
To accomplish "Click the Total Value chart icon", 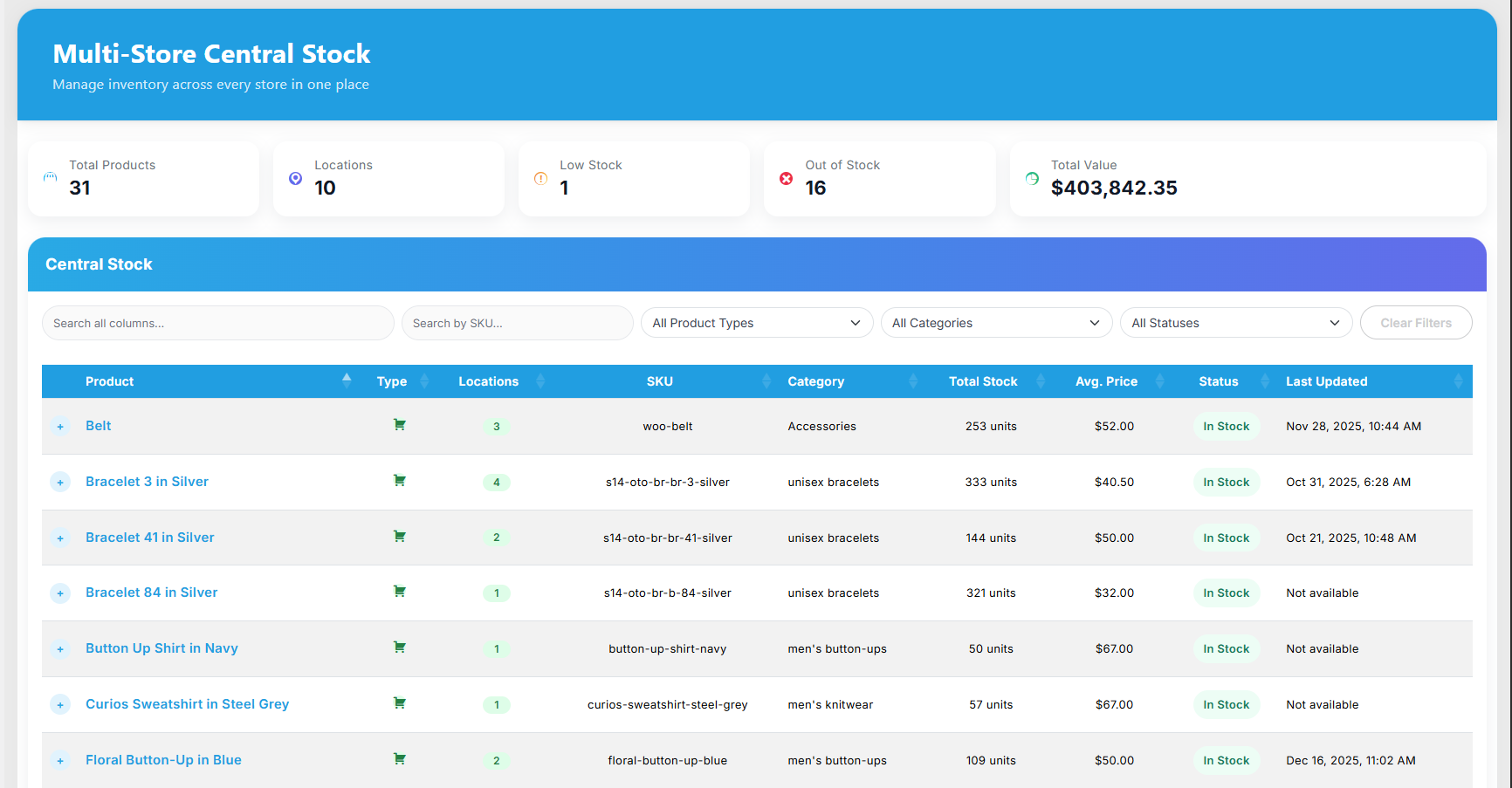I will click(x=1032, y=178).
